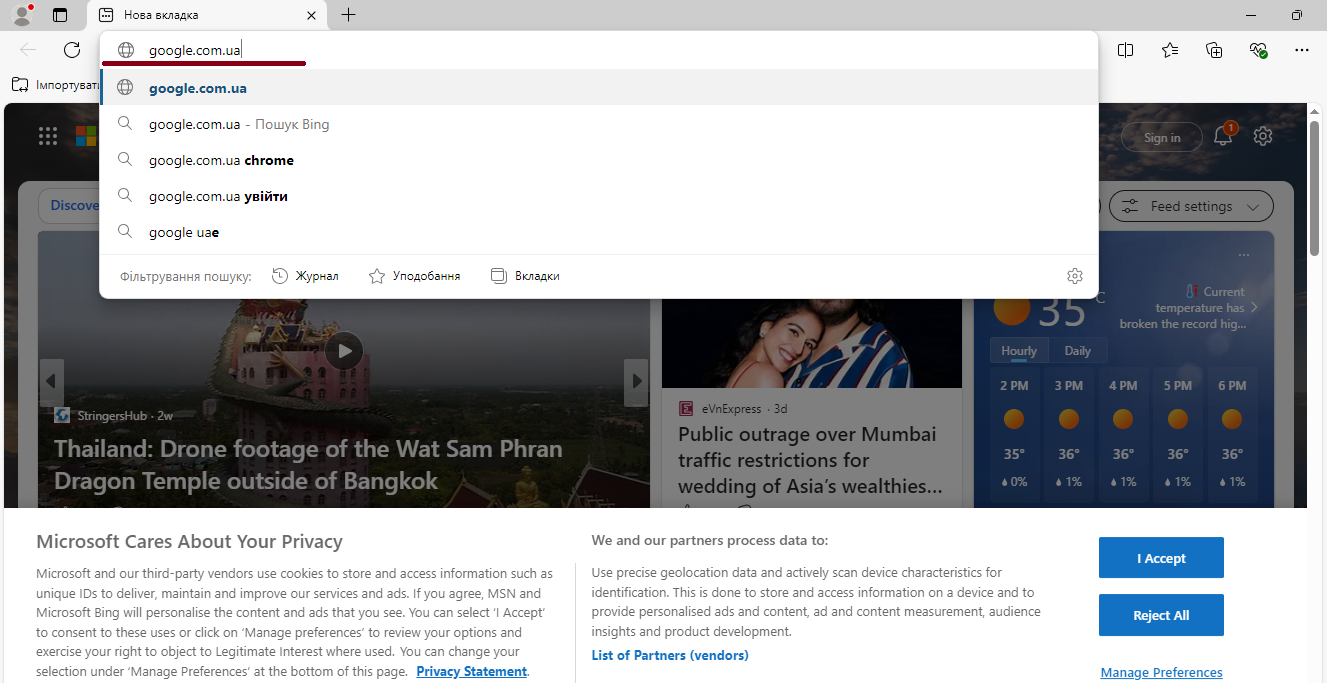Select the 'google.com.ua увійти' suggestion
Viewport: 1327px width, 683px height.
click(x=218, y=196)
